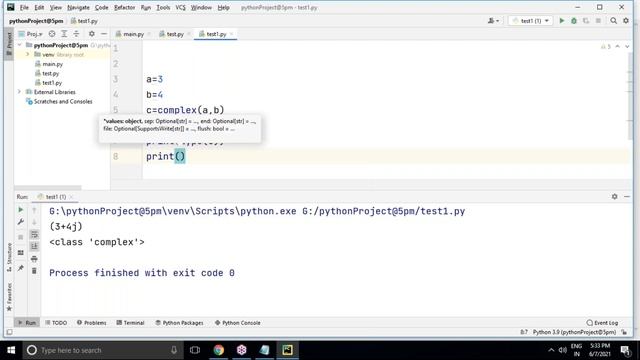Toggle soft-wrap in Run console
This screenshot has height=360, width=640.
click(x=34, y=234)
